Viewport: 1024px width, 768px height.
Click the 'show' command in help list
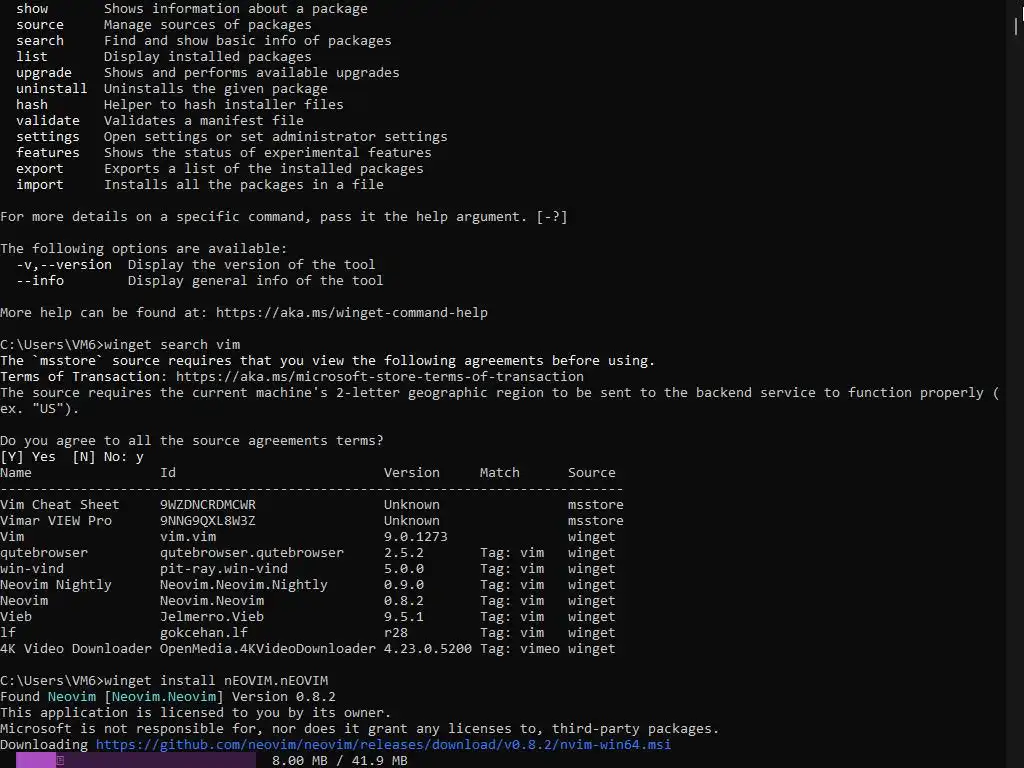[32, 9]
